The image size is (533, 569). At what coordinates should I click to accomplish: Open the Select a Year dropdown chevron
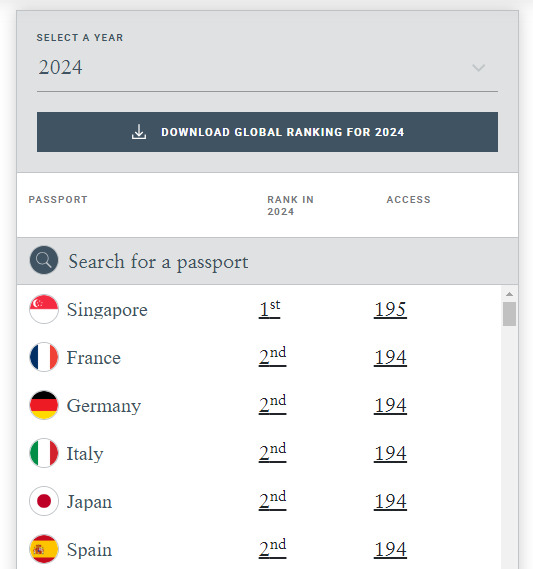[x=479, y=68]
